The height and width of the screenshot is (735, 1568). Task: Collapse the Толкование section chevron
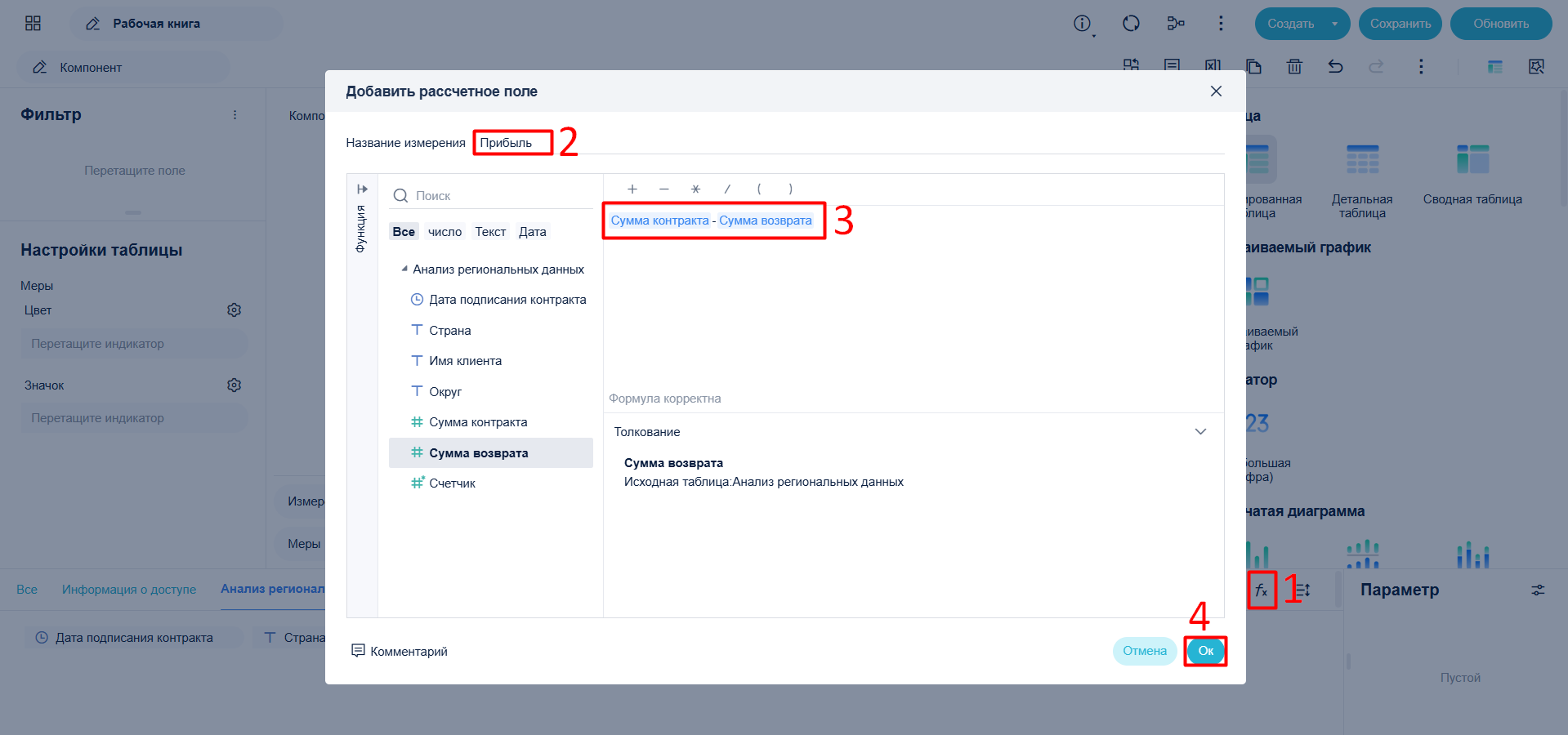tap(1200, 432)
